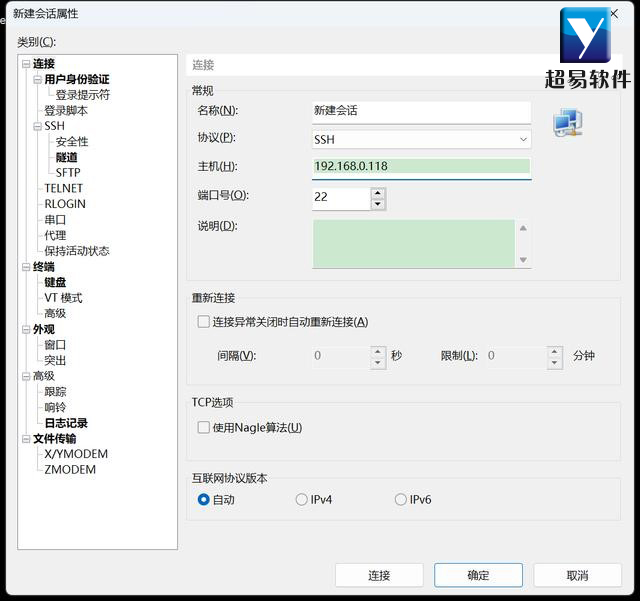
Task: Select 响铃 tree item
Action: click(x=55, y=407)
